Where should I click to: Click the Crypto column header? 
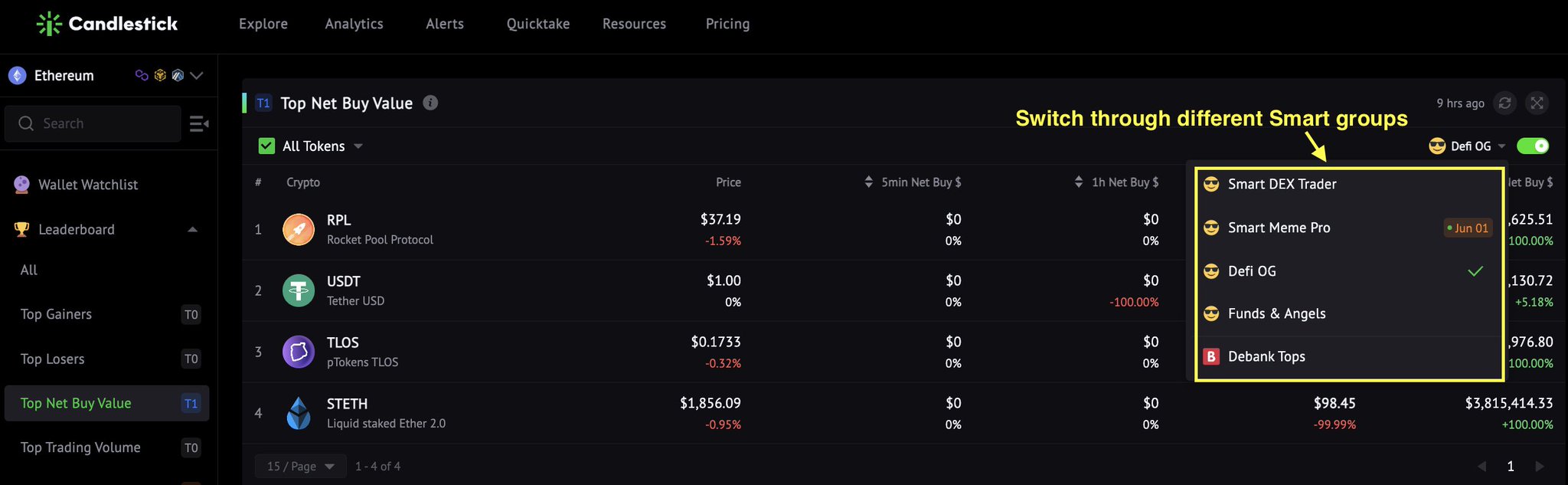[303, 182]
